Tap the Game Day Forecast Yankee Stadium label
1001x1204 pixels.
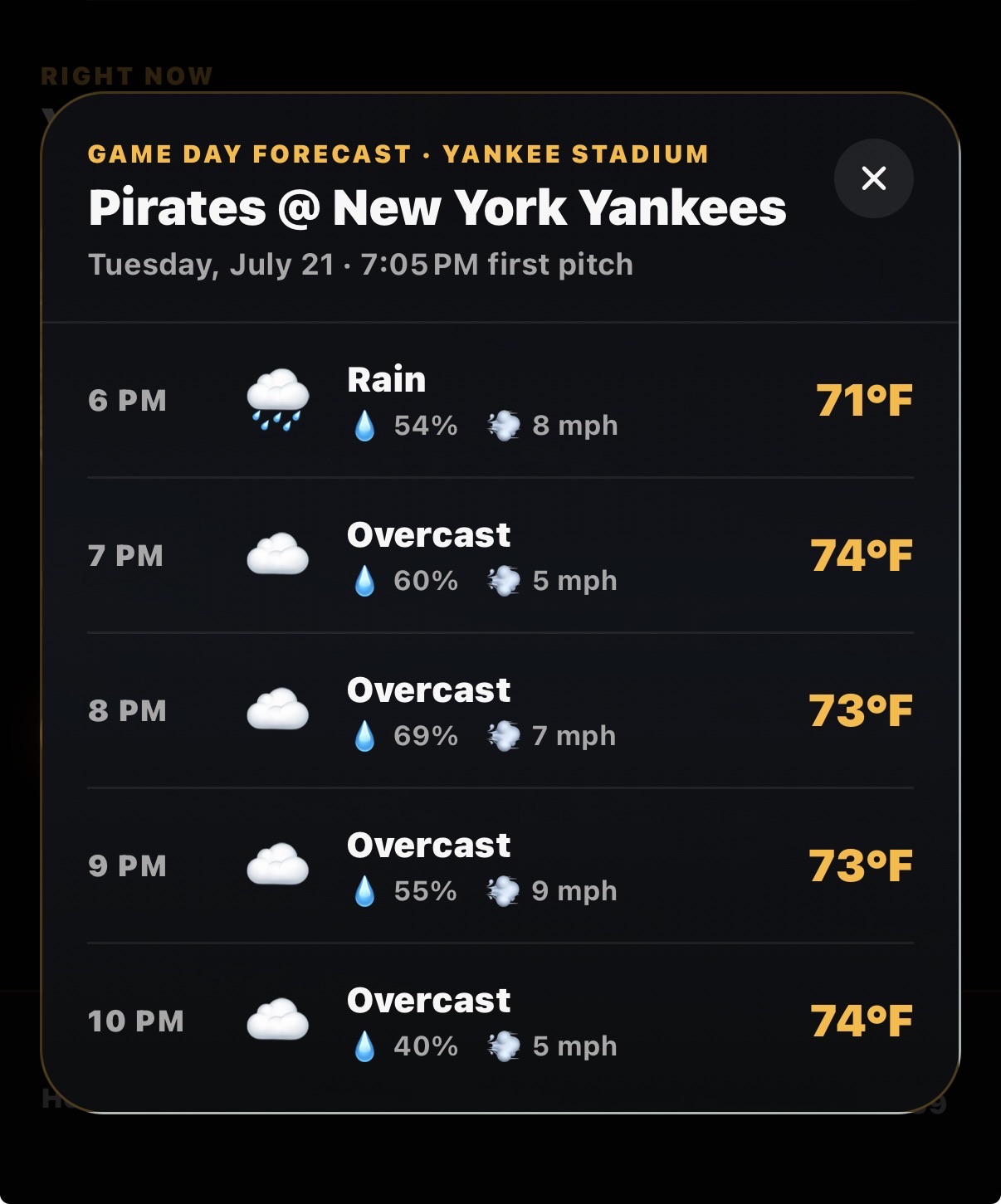(398, 154)
